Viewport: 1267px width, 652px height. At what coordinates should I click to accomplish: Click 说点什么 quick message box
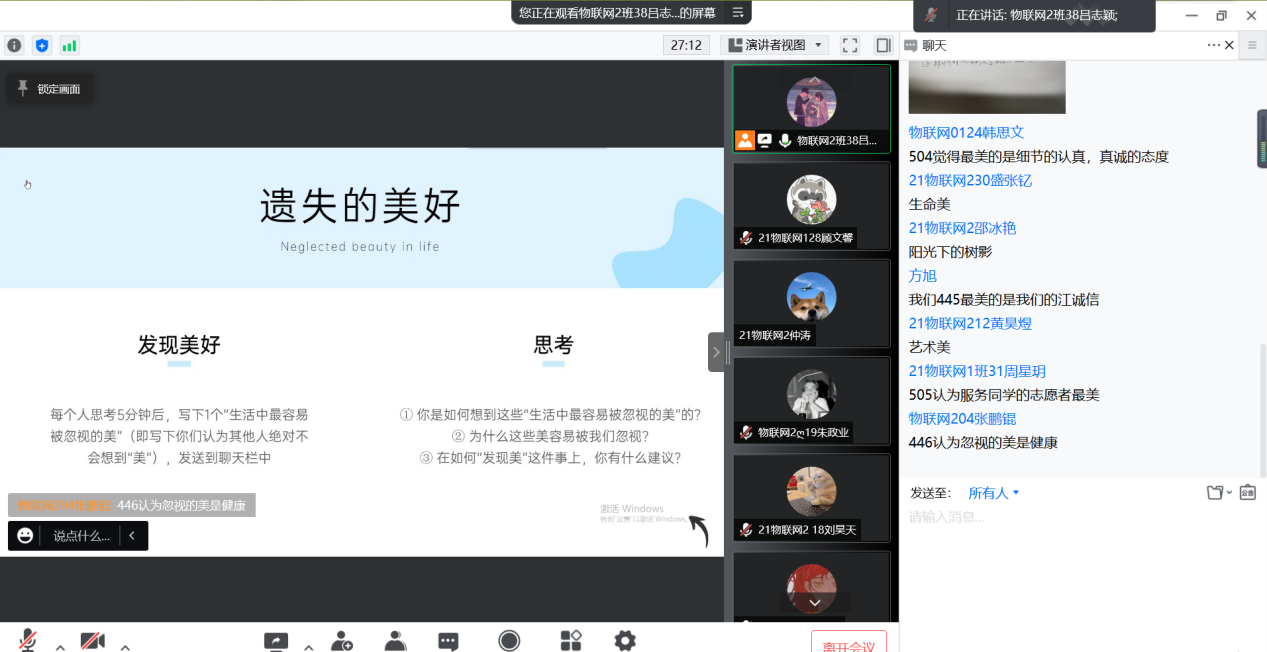pos(81,536)
